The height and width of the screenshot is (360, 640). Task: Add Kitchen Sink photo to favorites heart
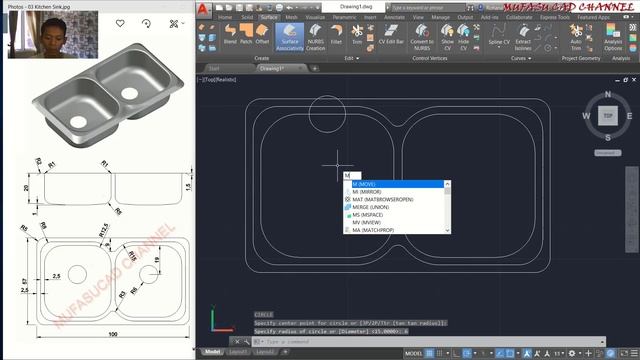click(x=120, y=24)
